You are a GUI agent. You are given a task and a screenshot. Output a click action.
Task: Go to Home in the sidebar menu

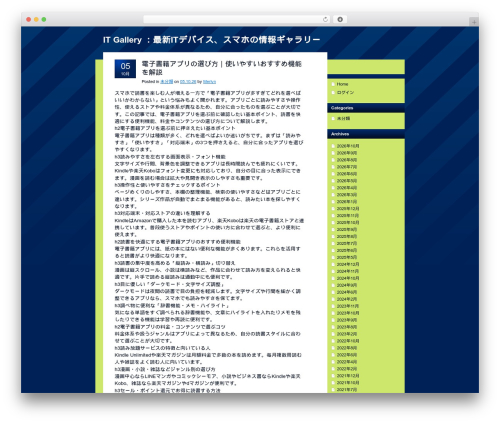click(x=342, y=84)
